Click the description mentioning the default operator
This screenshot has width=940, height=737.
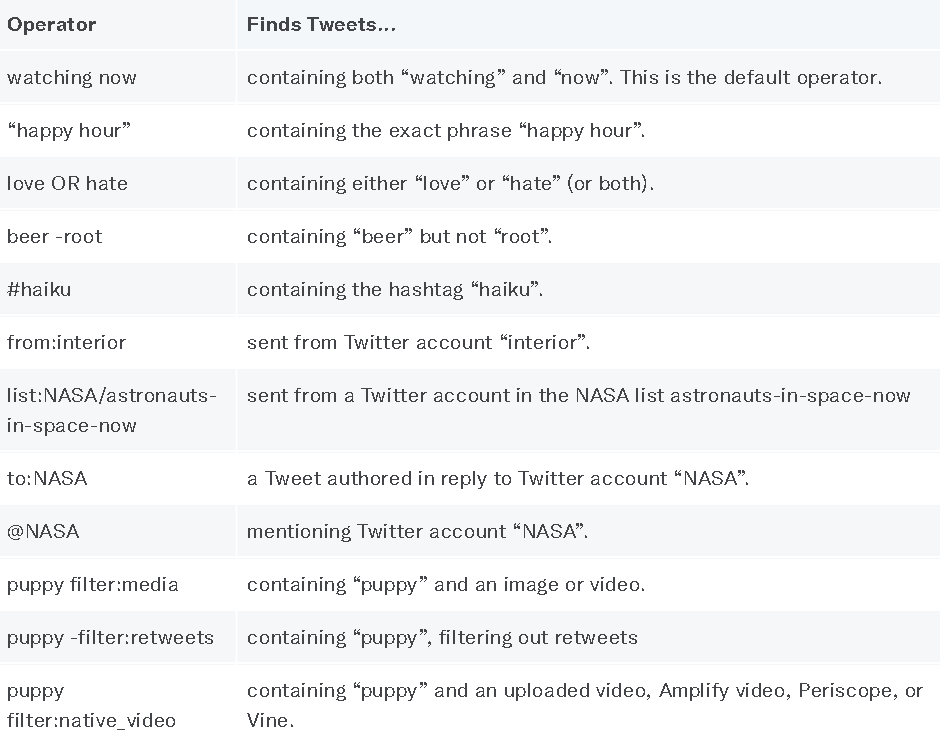click(564, 78)
